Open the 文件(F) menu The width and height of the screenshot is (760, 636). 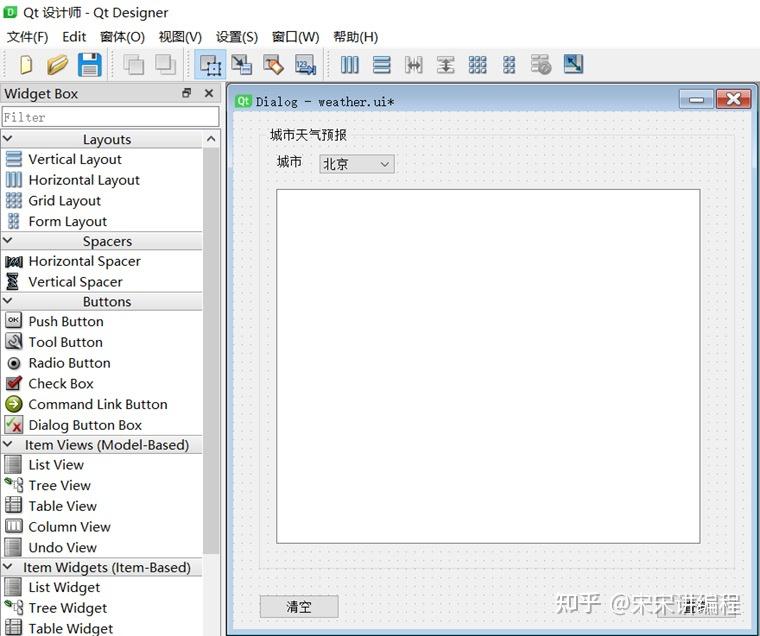[27, 37]
